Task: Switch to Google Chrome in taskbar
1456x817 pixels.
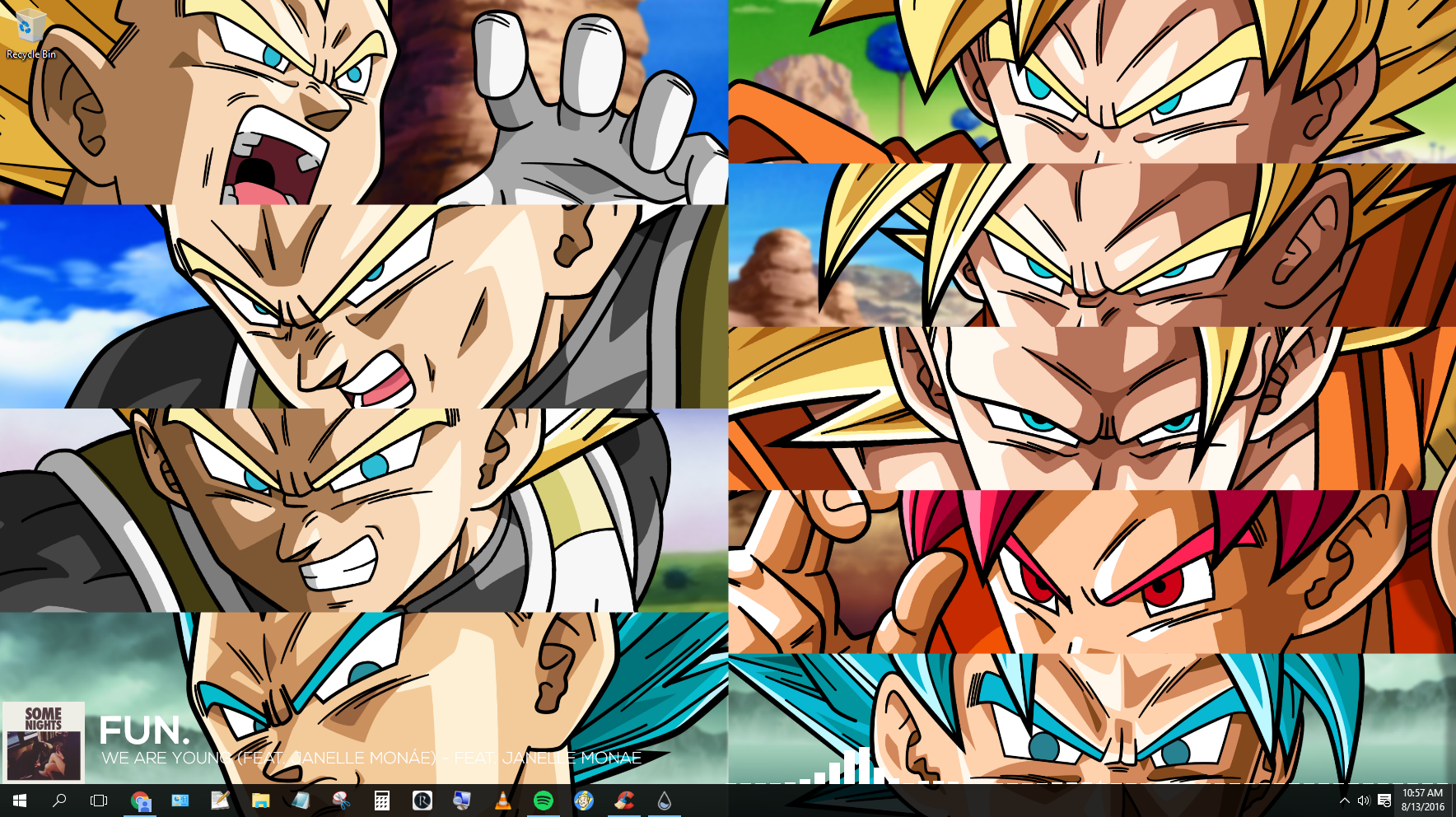Action: click(140, 801)
